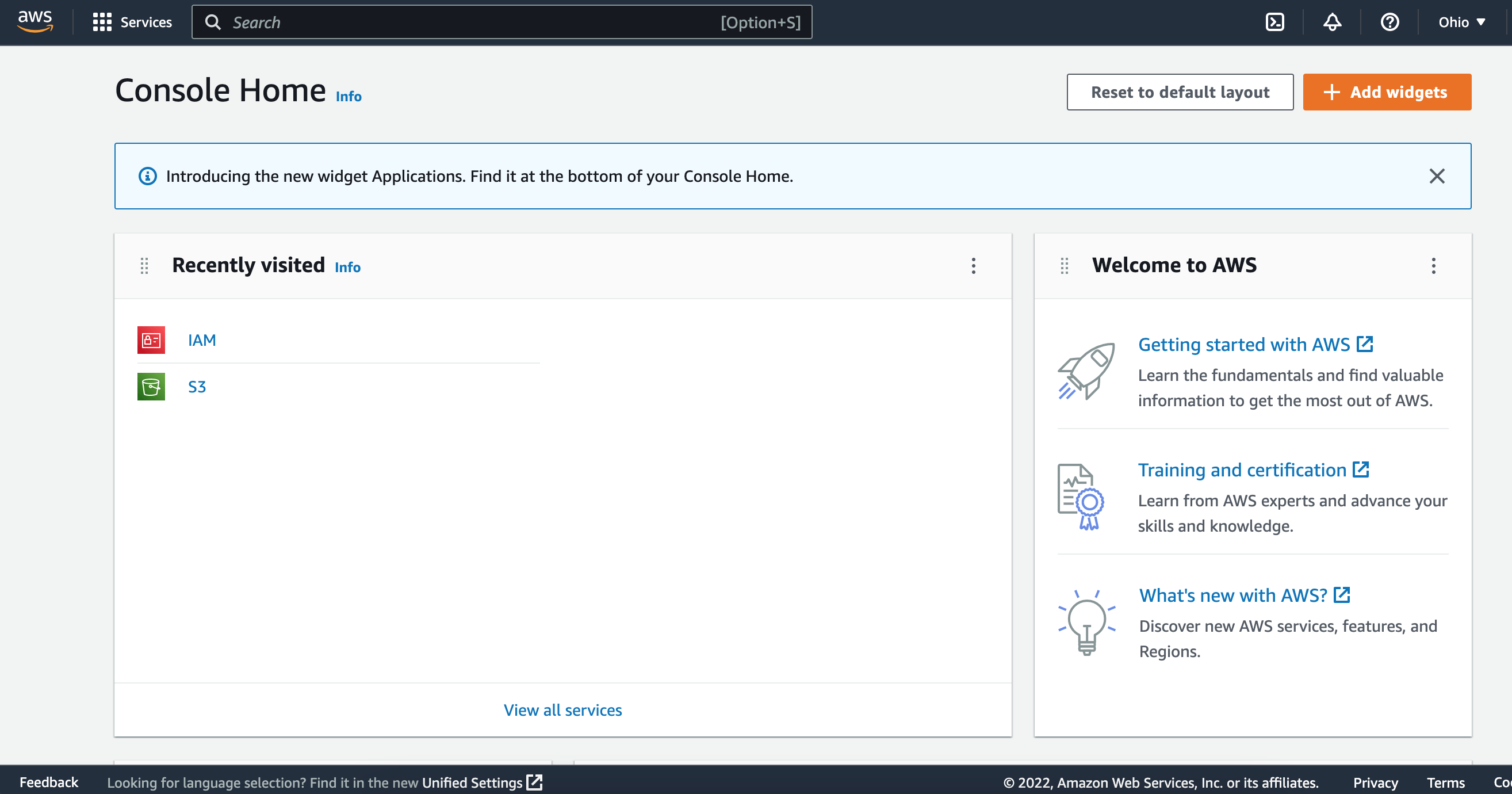The image size is (1512, 794).
Task: Open Recently visited widget options menu
Action: pyautogui.click(x=973, y=266)
